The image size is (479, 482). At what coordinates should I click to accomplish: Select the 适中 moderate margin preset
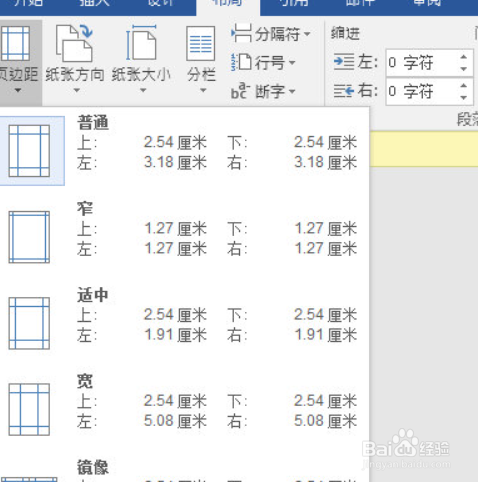(x=184, y=323)
